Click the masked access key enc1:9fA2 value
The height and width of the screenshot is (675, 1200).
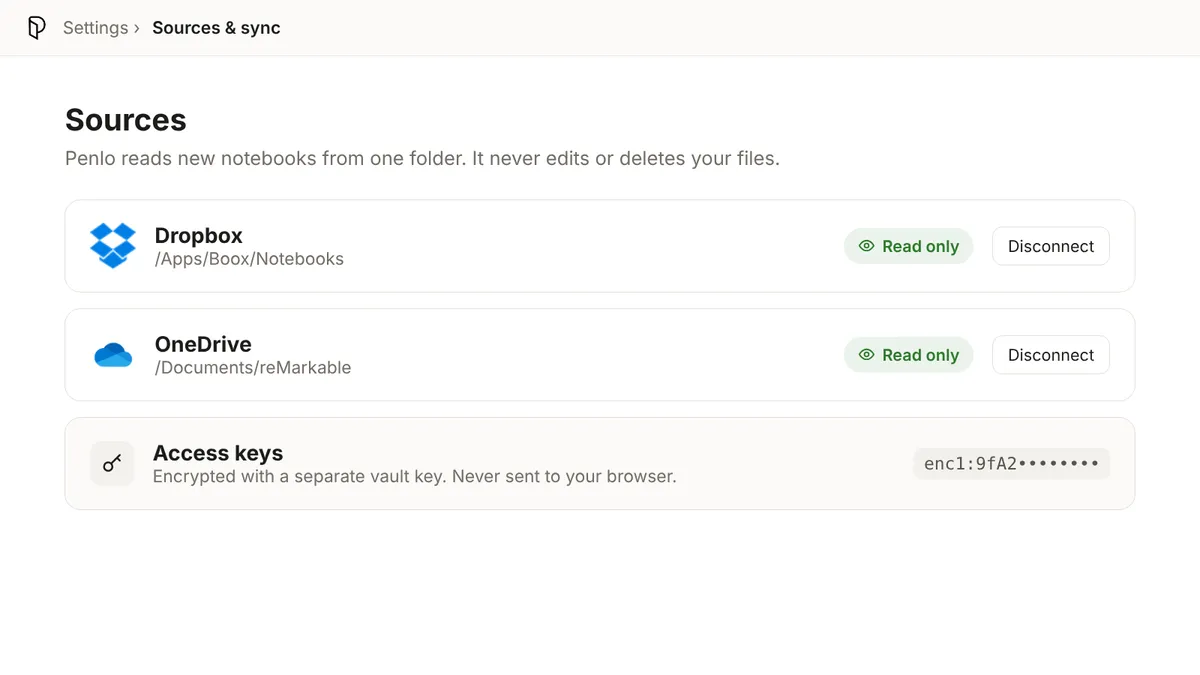click(1011, 463)
